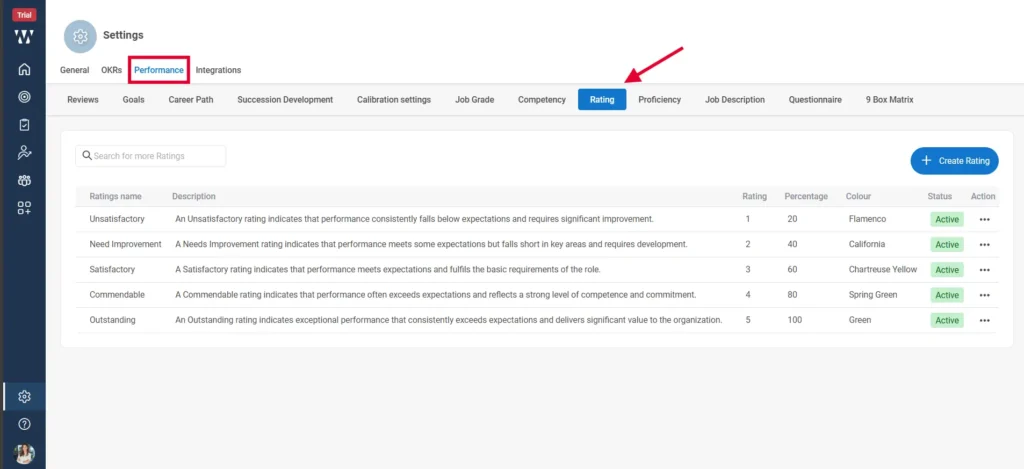
Task: Click the W logo in sidebar
Action: click(24, 37)
